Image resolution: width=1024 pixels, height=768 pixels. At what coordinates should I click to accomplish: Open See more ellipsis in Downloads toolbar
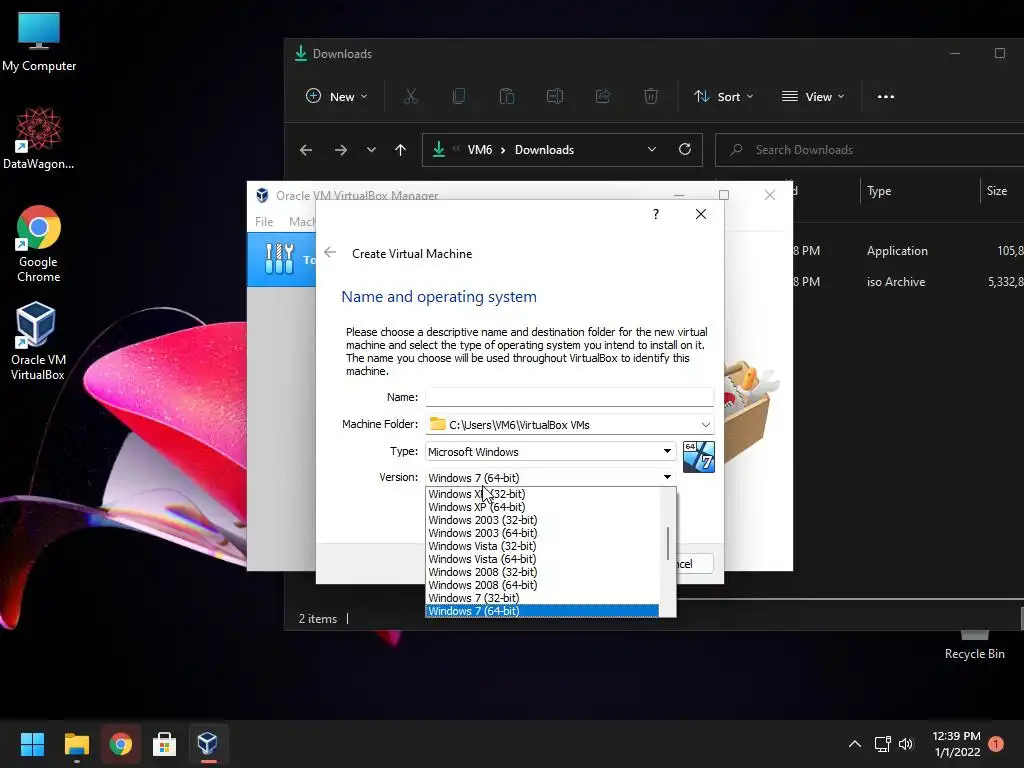point(886,97)
